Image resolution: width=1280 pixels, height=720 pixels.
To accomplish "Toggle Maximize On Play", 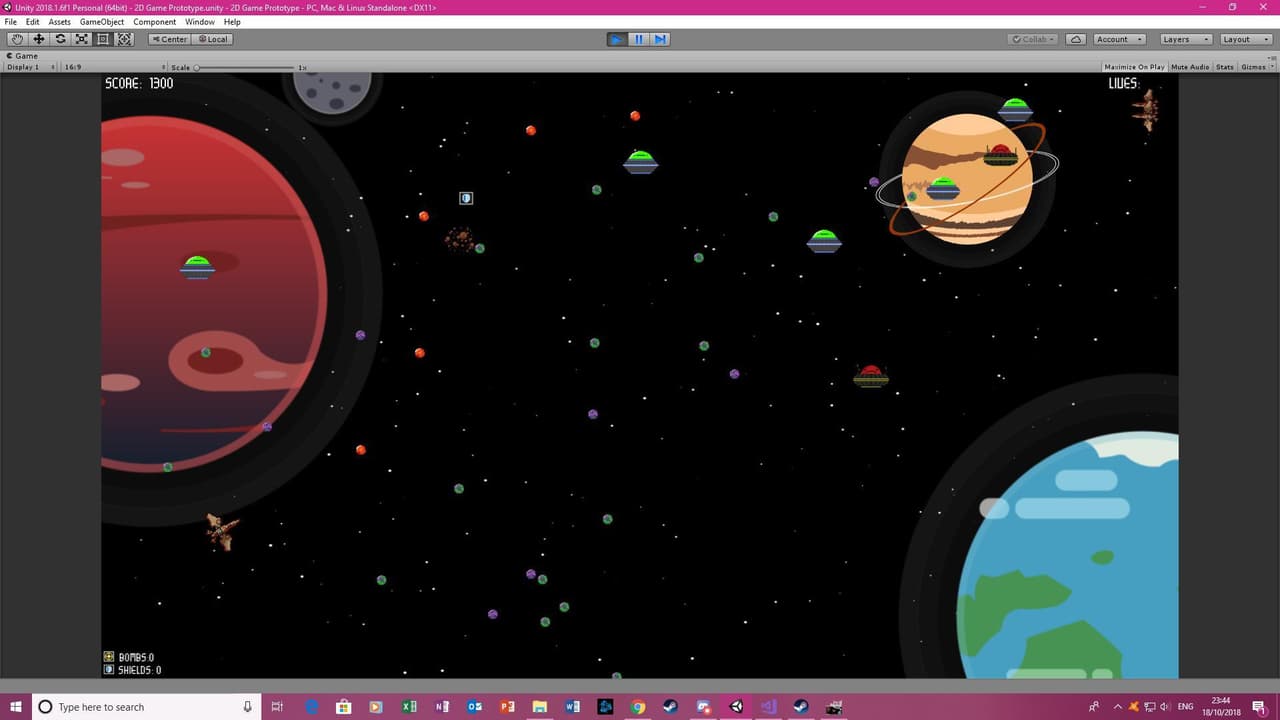I will tap(1134, 67).
